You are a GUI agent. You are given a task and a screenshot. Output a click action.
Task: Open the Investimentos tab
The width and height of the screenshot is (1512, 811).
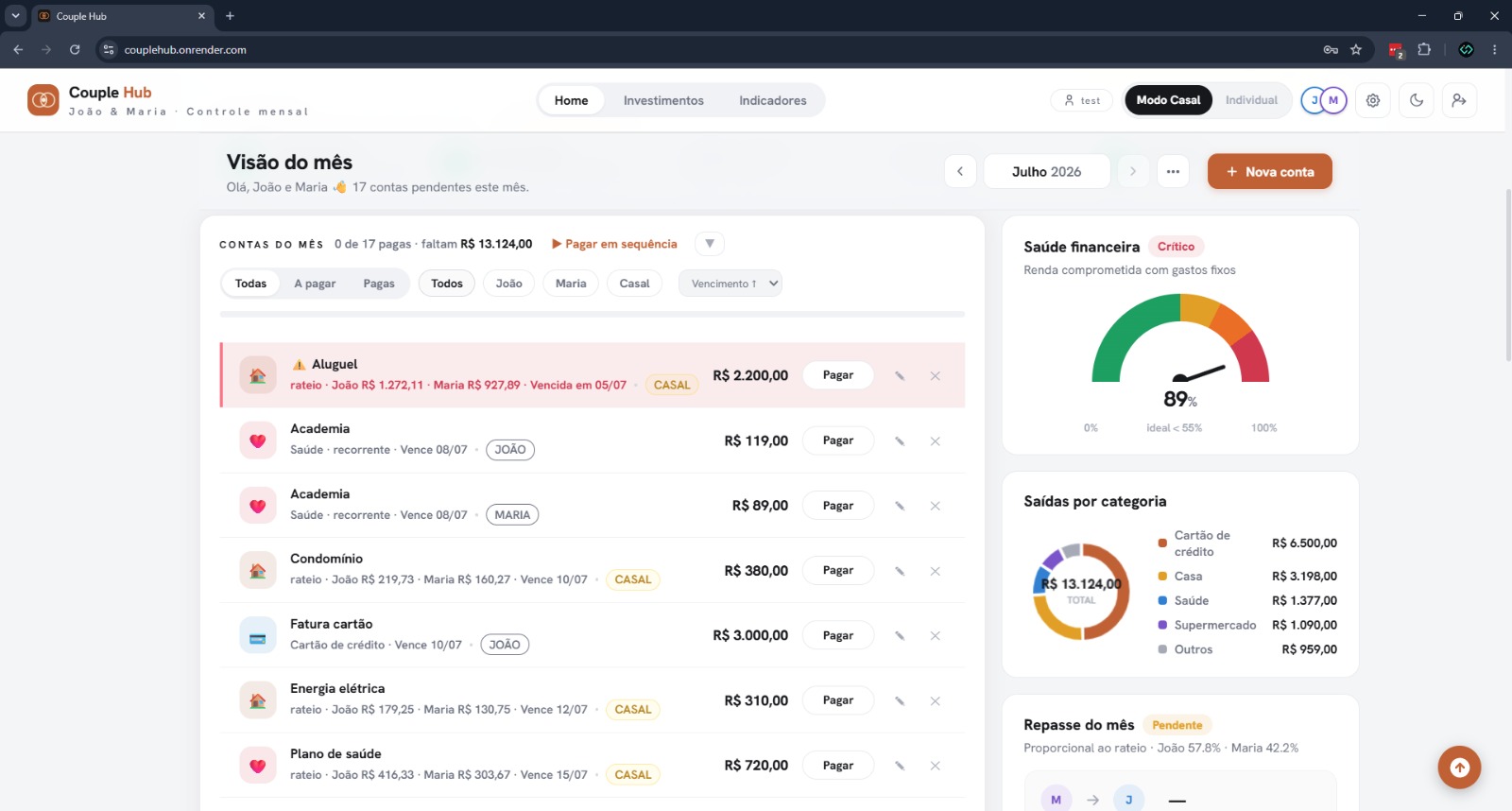pos(663,100)
